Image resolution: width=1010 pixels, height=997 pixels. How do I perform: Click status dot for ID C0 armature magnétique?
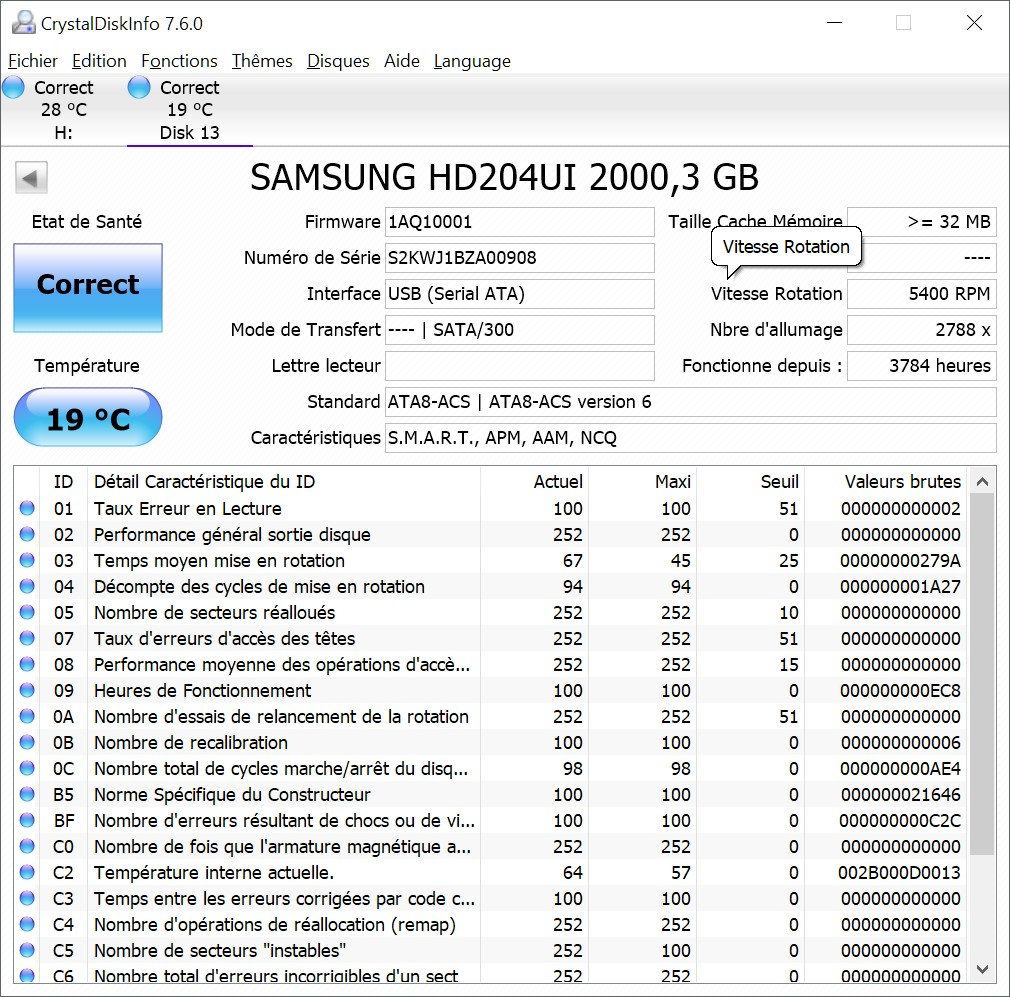point(27,846)
